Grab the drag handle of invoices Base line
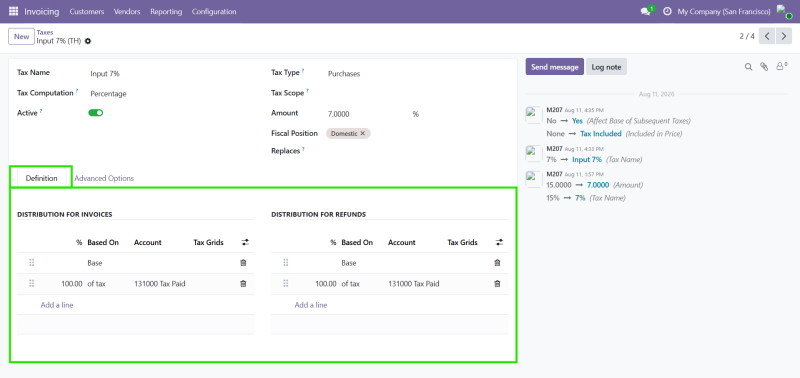Image resolution: width=800 pixels, height=378 pixels. tap(32, 263)
